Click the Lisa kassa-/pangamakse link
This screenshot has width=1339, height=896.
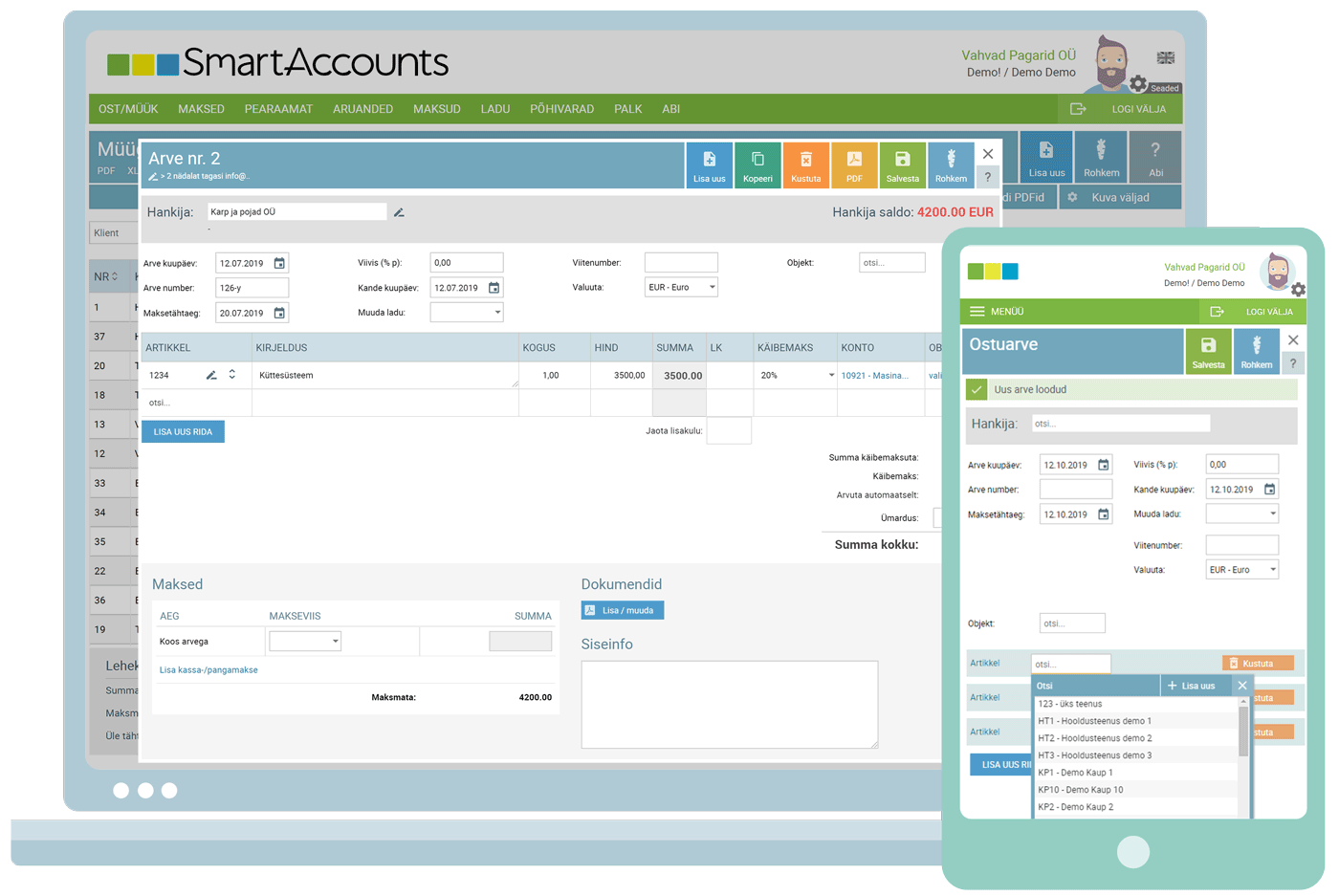[209, 670]
